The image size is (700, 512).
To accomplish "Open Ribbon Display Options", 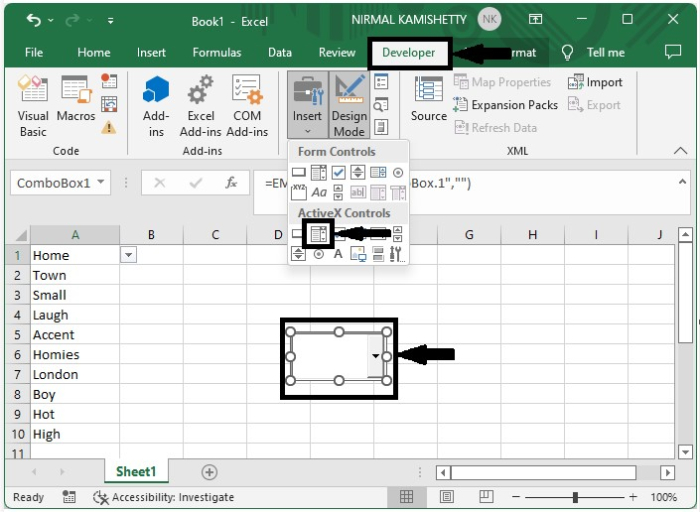I will point(535,19).
